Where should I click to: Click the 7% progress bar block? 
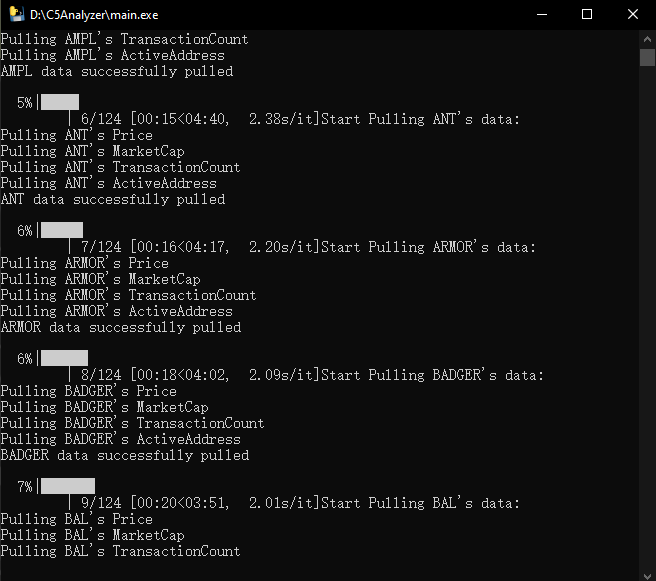tap(68, 486)
